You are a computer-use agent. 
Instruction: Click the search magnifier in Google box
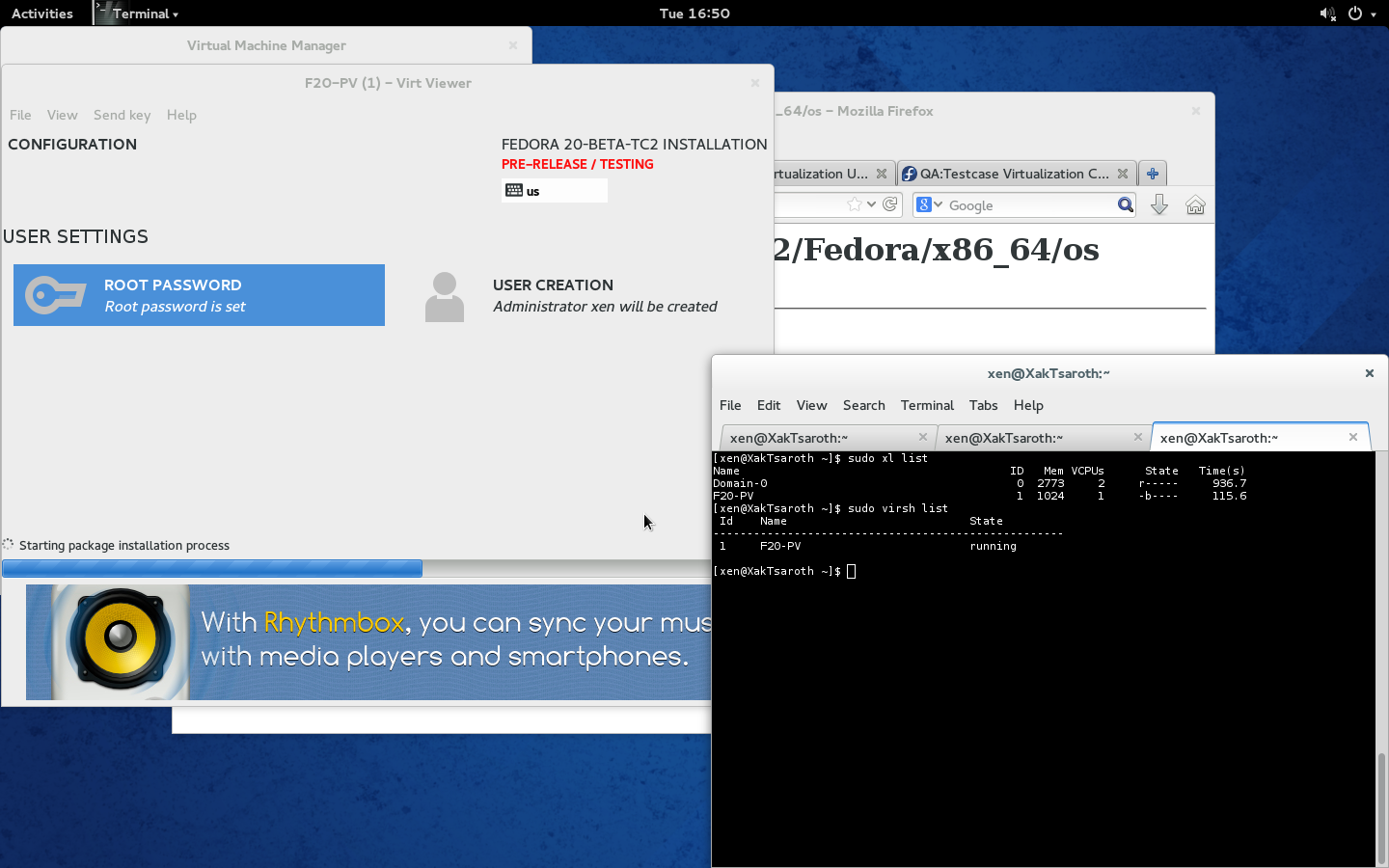click(1125, 204)
